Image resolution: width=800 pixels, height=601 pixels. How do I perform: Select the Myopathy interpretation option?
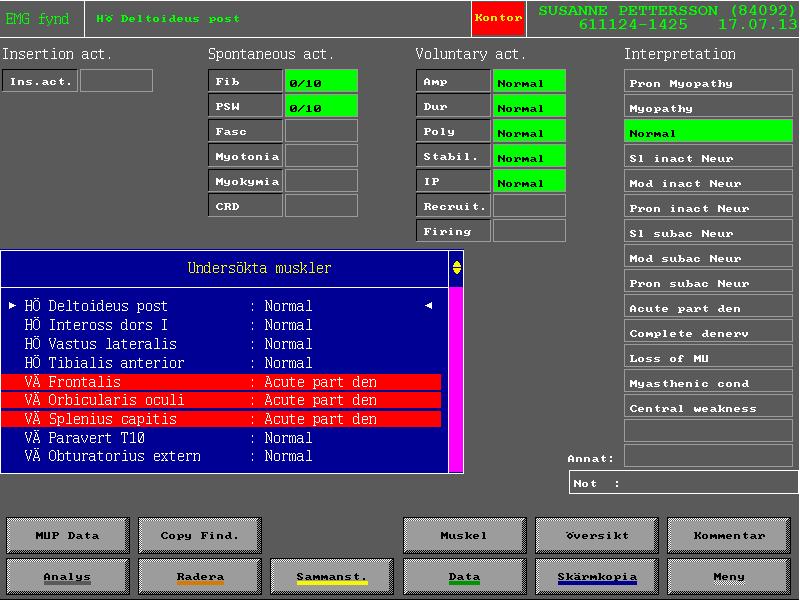tap(708, 106)
